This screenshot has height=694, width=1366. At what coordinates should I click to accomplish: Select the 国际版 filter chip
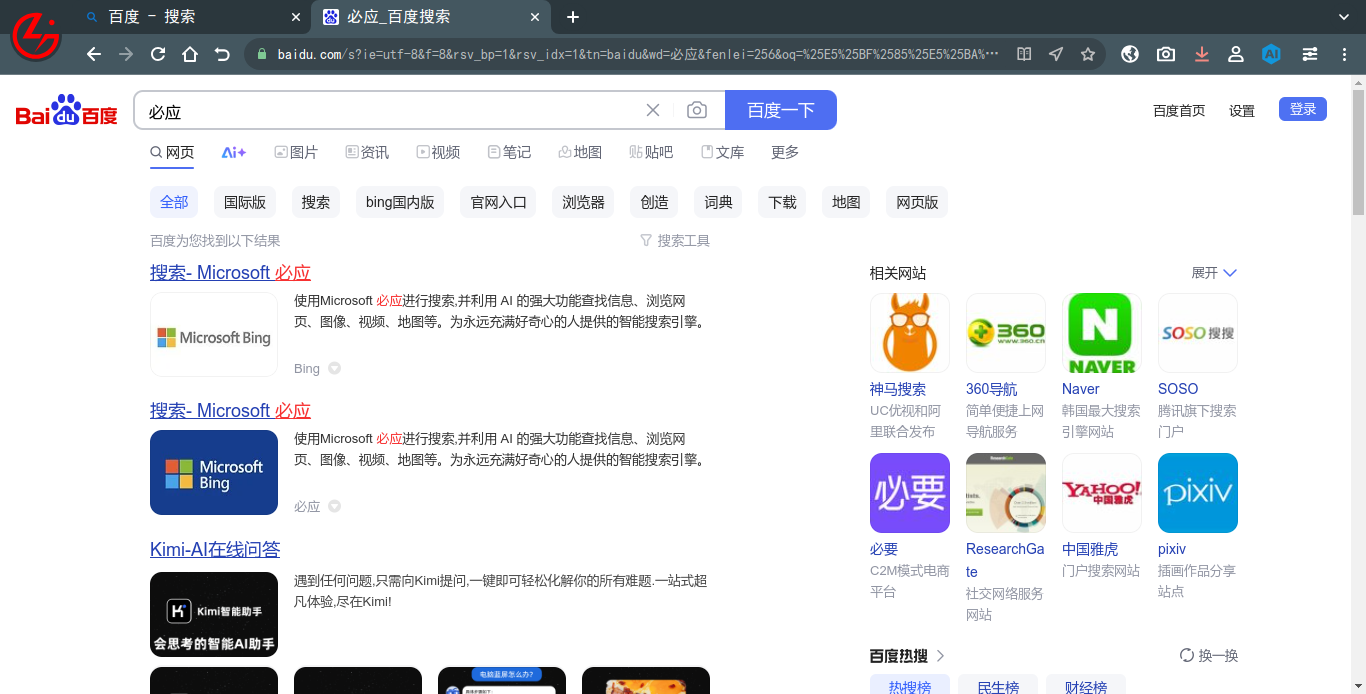click(245, 202)
